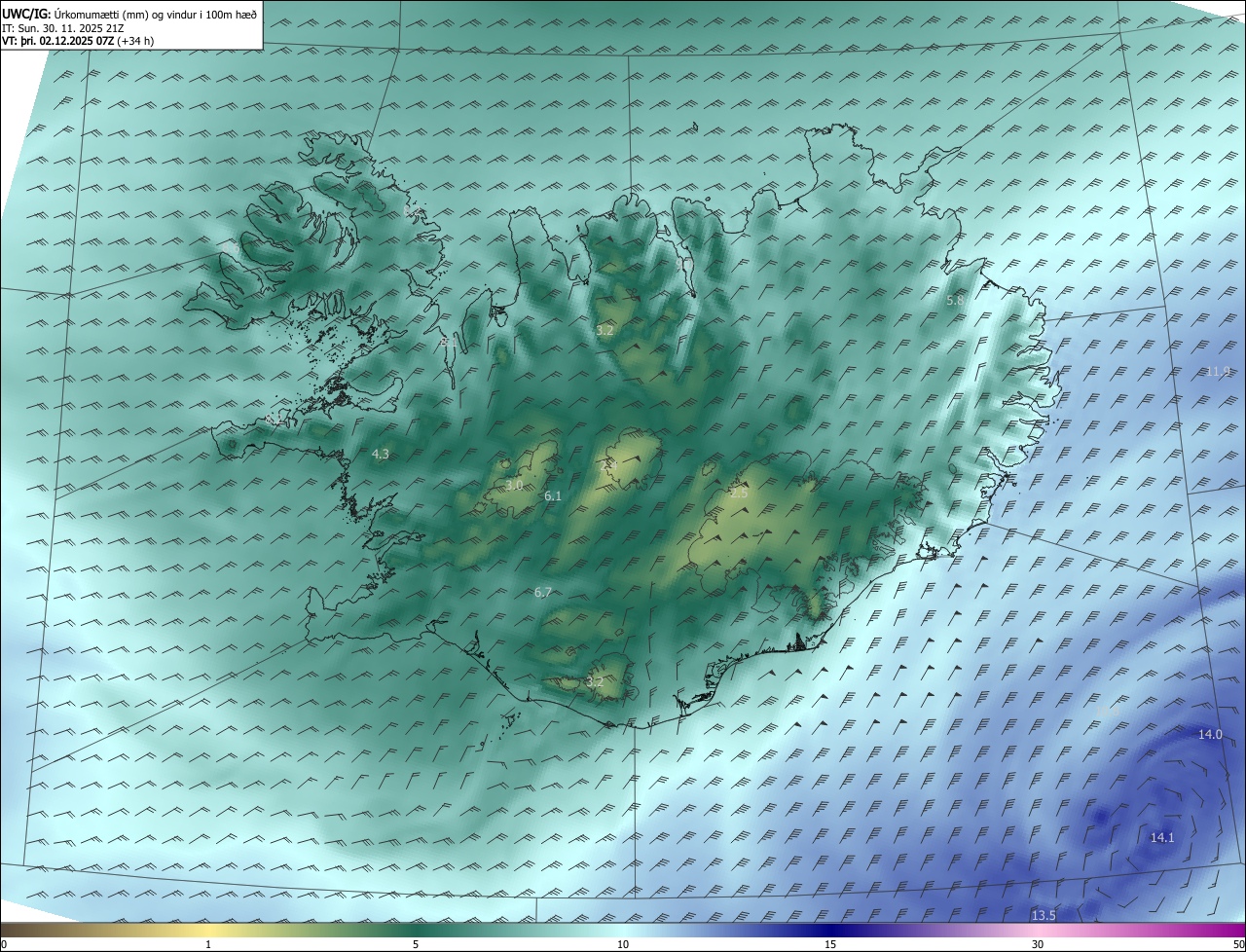Click the 'IT: Sun. 30. 11. 2025 21Z' line

[x=65, y=28]
